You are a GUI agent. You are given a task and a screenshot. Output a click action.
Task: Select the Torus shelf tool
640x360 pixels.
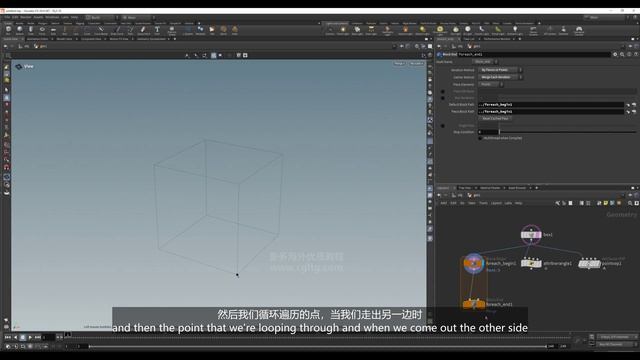pyautogui.click(x=42, y=30)
